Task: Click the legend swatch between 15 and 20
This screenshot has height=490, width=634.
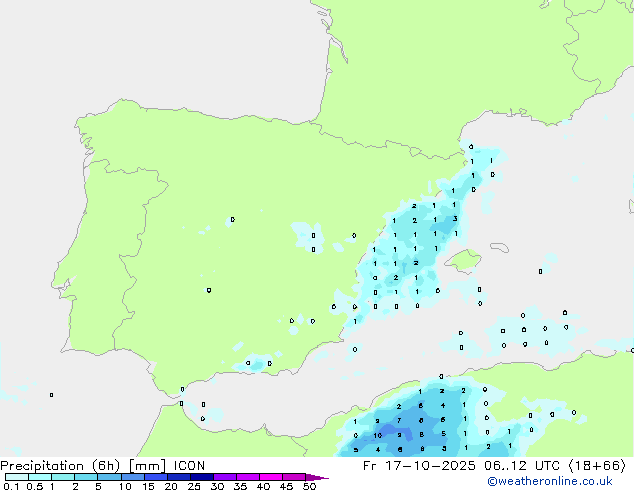Action: pos(155,477)
